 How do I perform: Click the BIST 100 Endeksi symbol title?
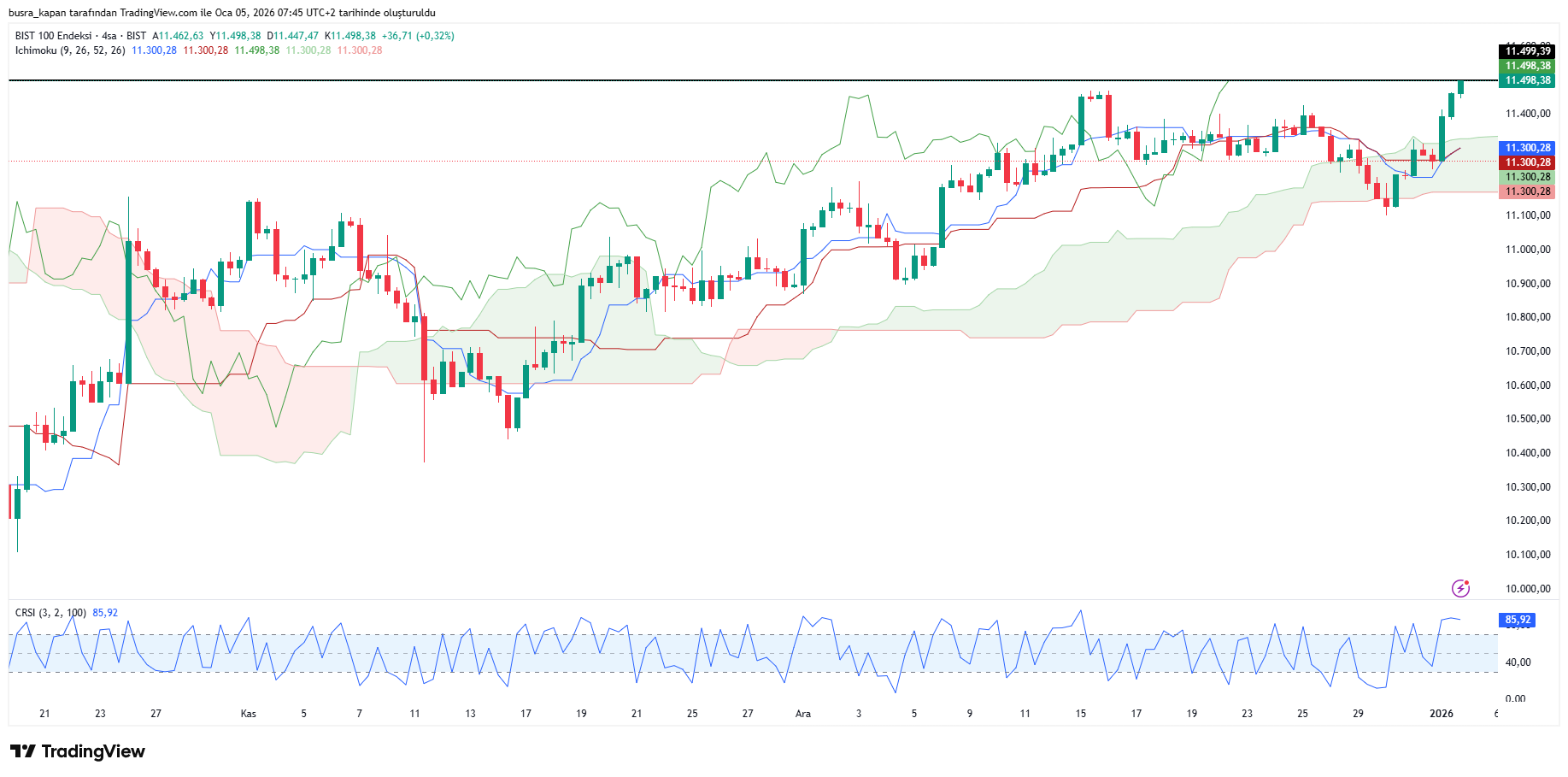[x=53, y=36]
